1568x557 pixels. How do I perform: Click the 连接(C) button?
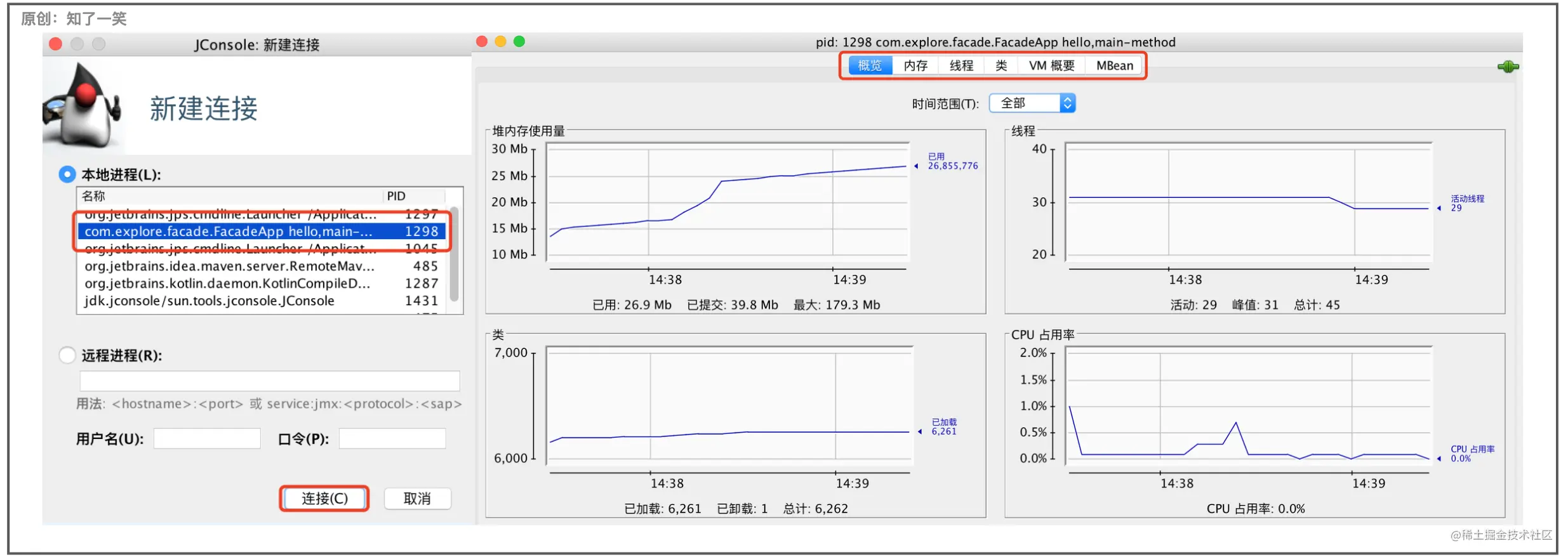click(324, 499)
